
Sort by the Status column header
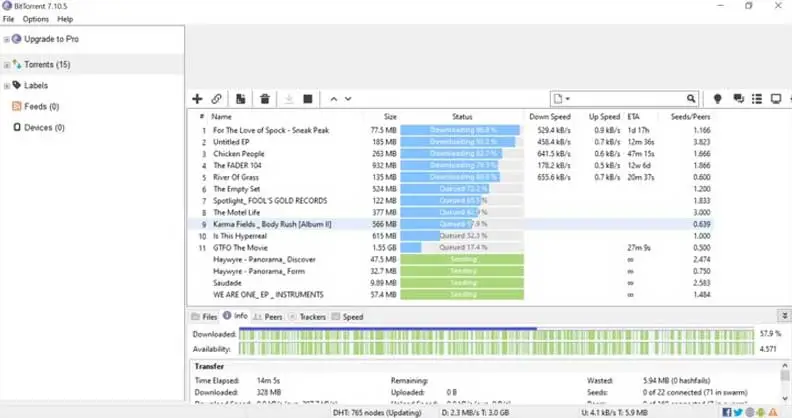(x=462, y=117)
